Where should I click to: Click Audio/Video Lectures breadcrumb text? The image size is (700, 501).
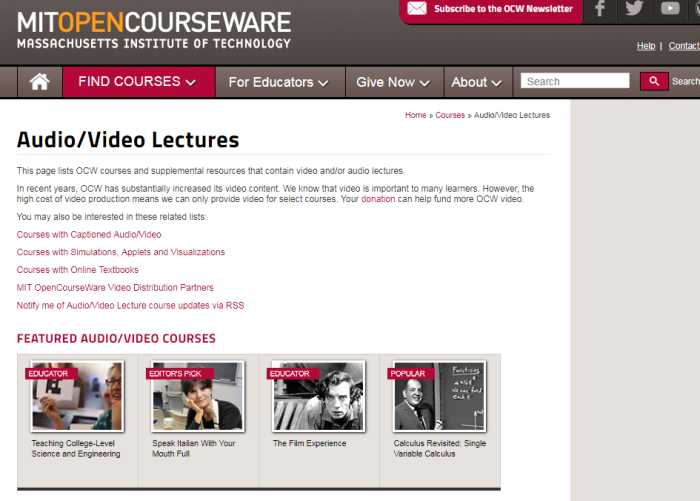(x=512, y=115)
